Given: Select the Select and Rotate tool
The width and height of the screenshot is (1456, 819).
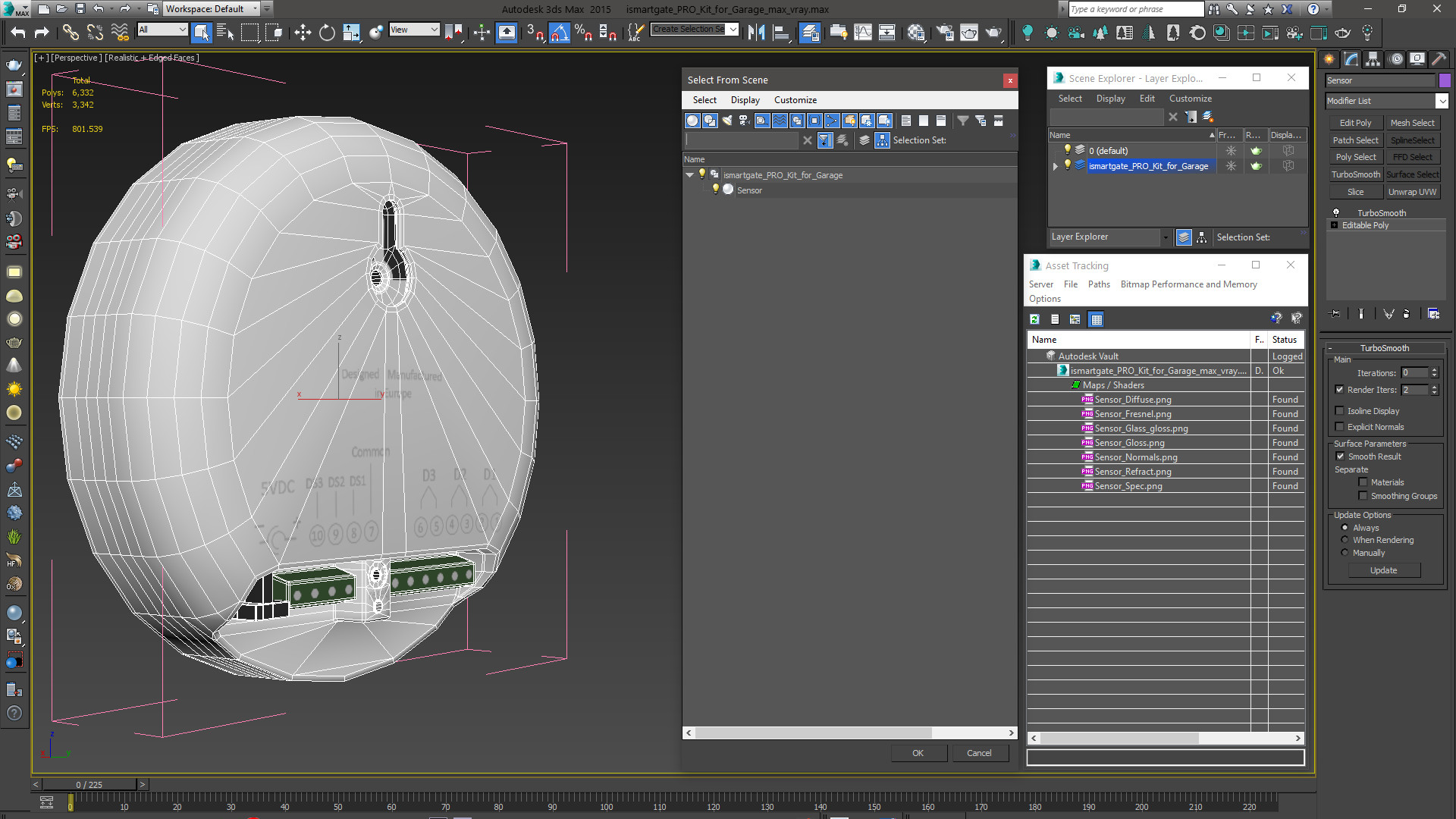Looking at the screenshot, I should pos(327,33).
